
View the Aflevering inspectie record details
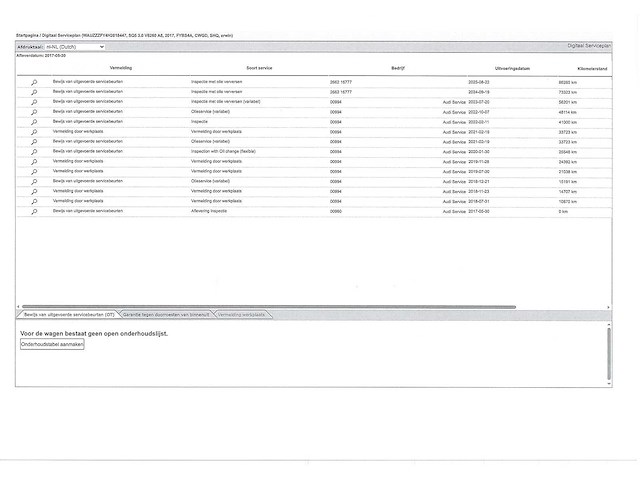pyautogui.click(x=34, y=211)
